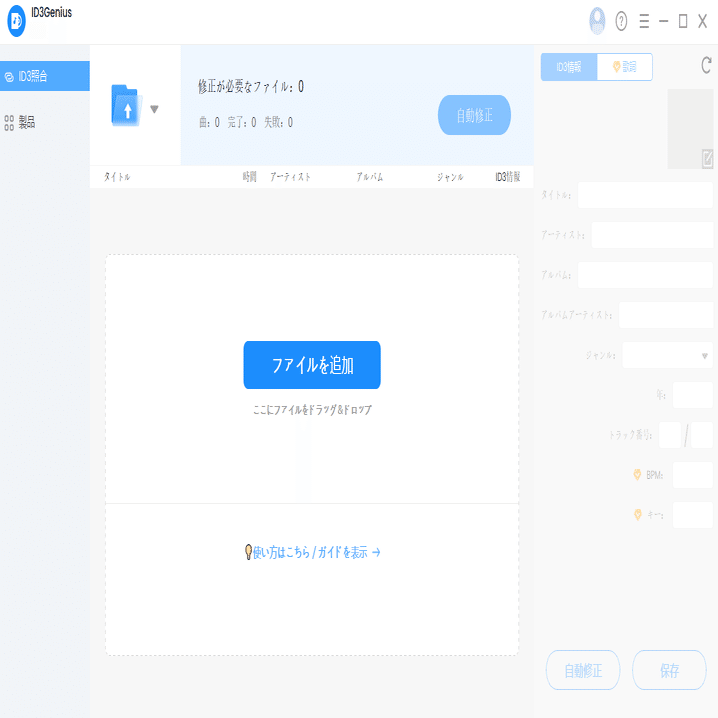Click the lightbulb icon beside the guide link
Viewport: 718px width, 718px height.
[x=248, y=552]
